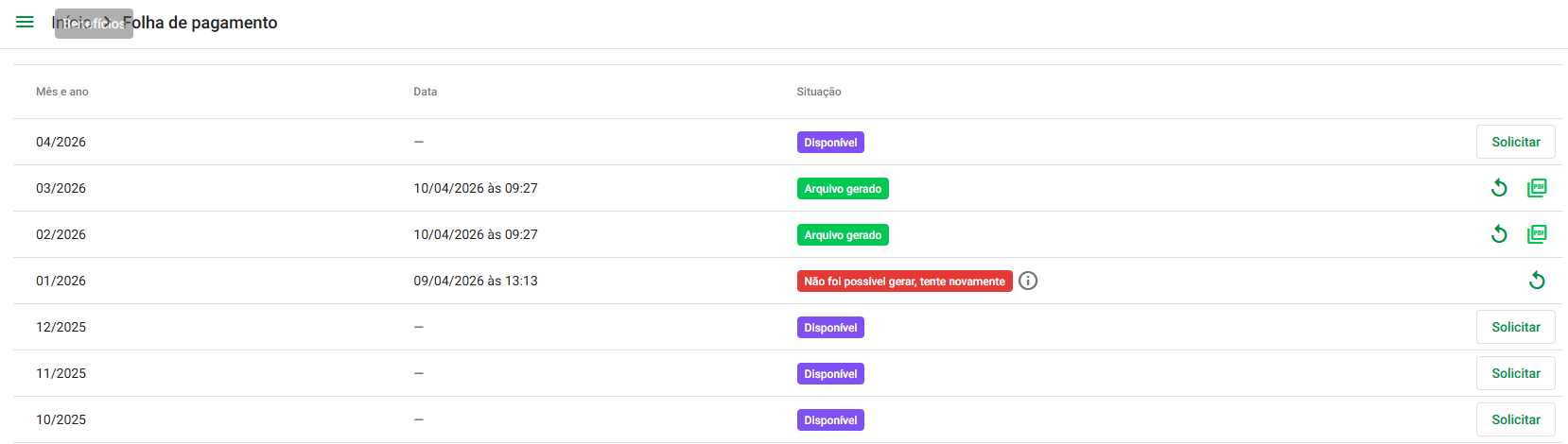Open the hamburger navigation menu
This screenshot has width=1568, height=444.
point(26,22)
